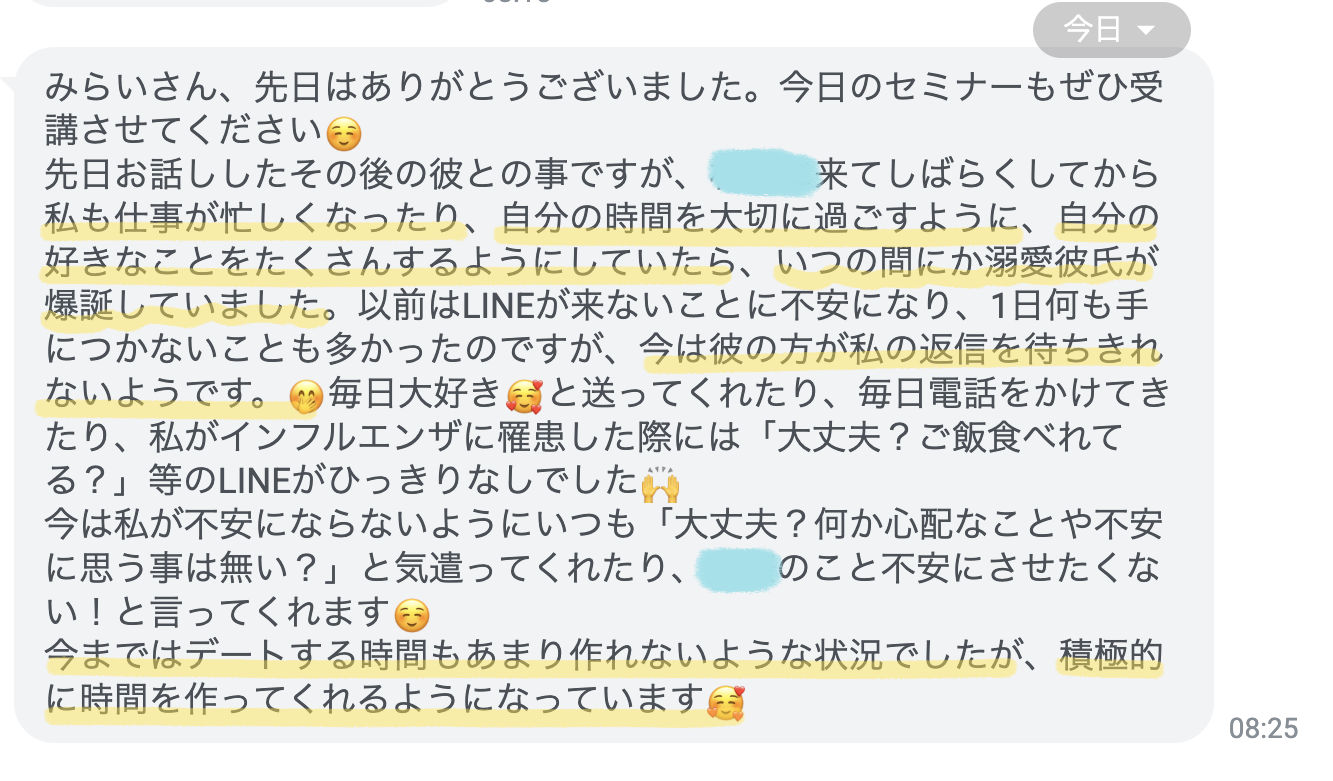Viewport: 1333px width, 781px height.
Task: Click the hand-over-mouth emoji after ないようです。
Action: click(x=304, y=398)
